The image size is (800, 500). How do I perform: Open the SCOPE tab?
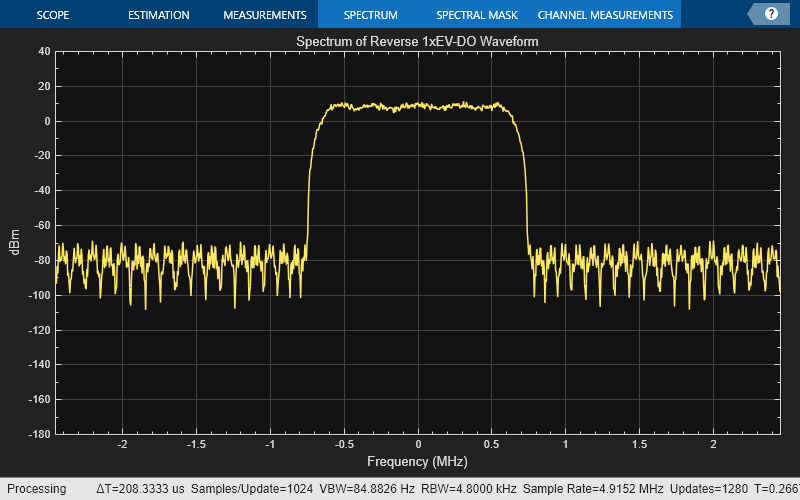coord(53,15)
